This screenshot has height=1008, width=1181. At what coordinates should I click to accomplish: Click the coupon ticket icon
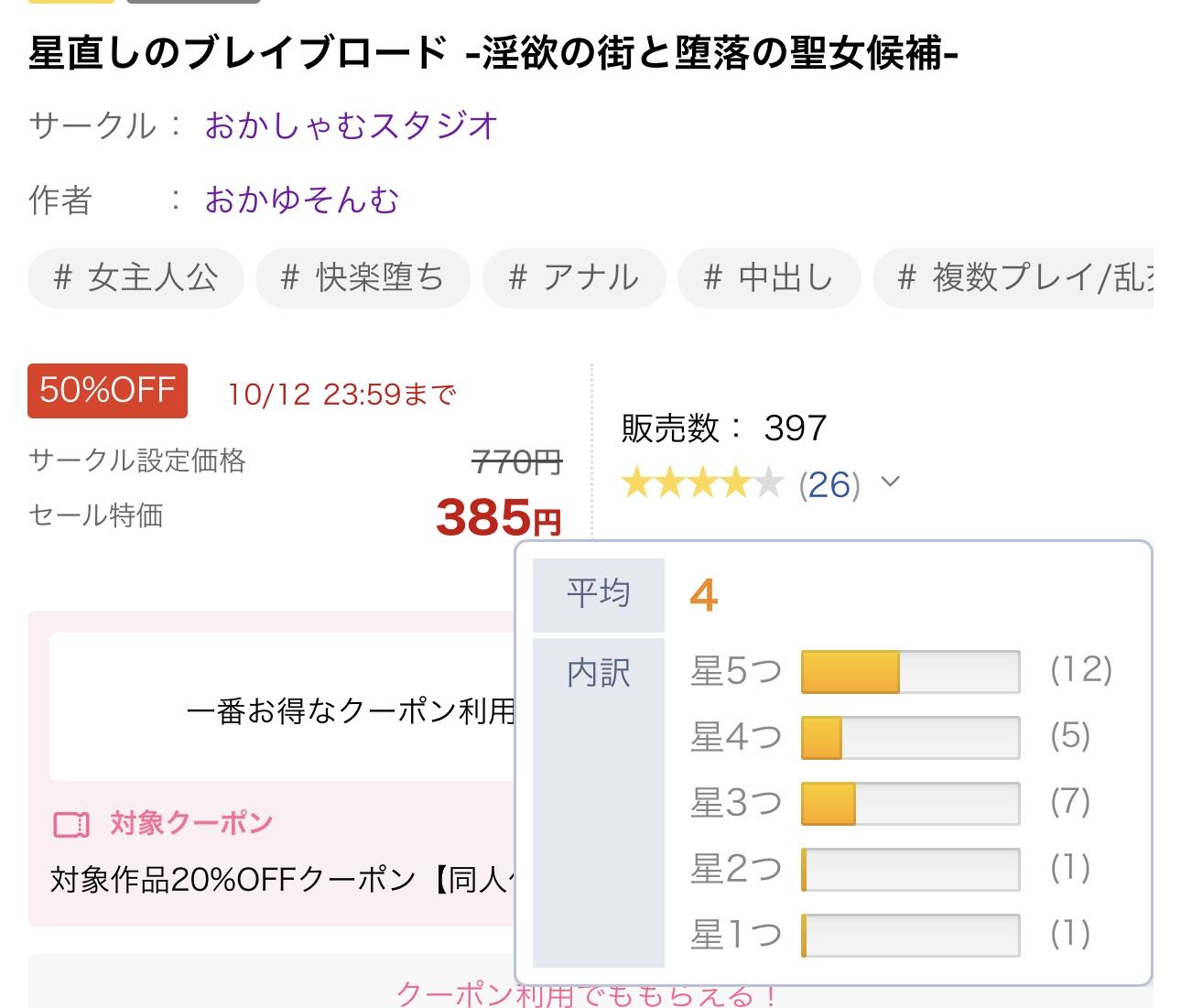[x=71, y=824]
